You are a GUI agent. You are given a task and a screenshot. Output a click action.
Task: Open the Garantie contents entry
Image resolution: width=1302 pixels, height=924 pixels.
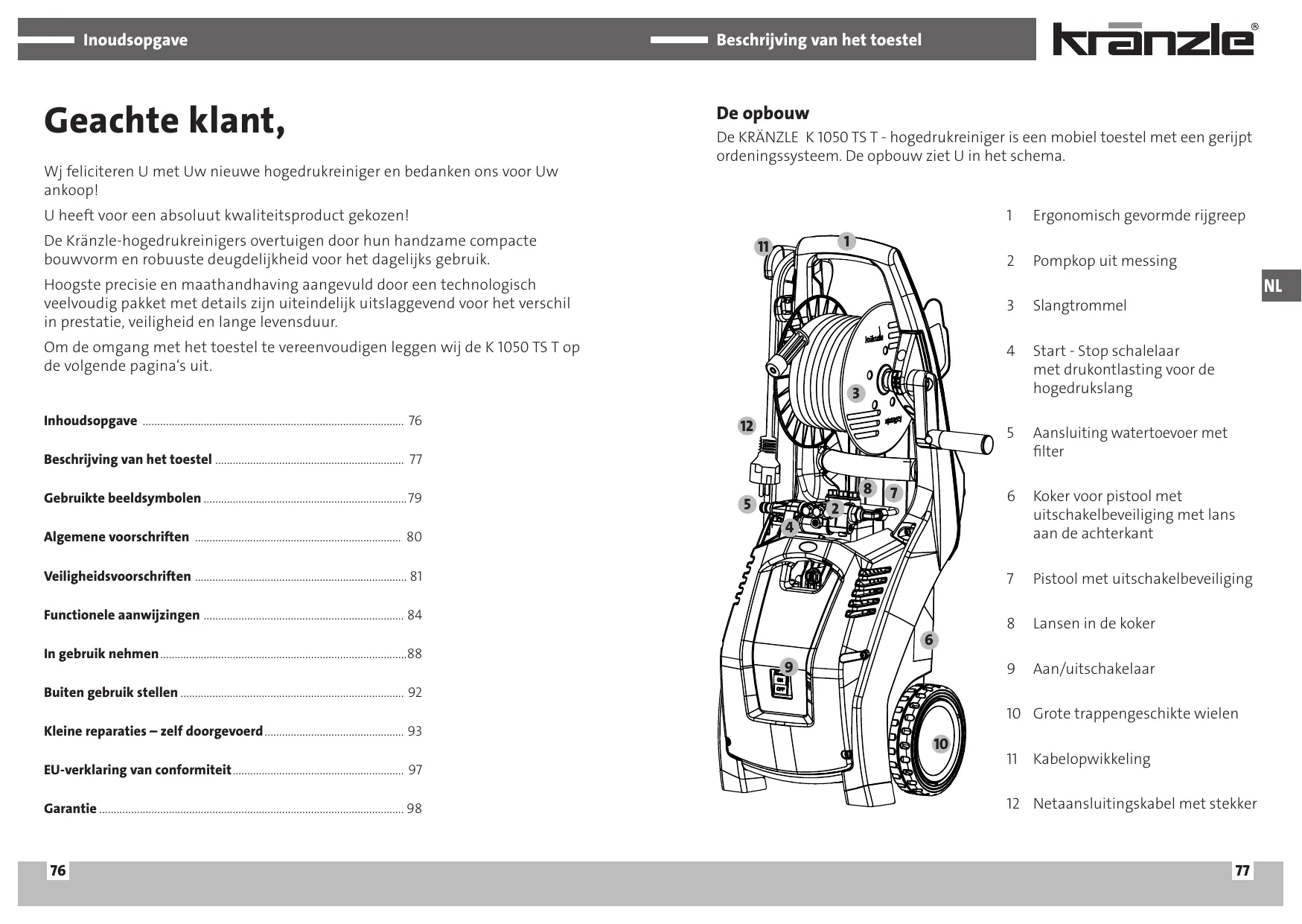click(70, 809)
